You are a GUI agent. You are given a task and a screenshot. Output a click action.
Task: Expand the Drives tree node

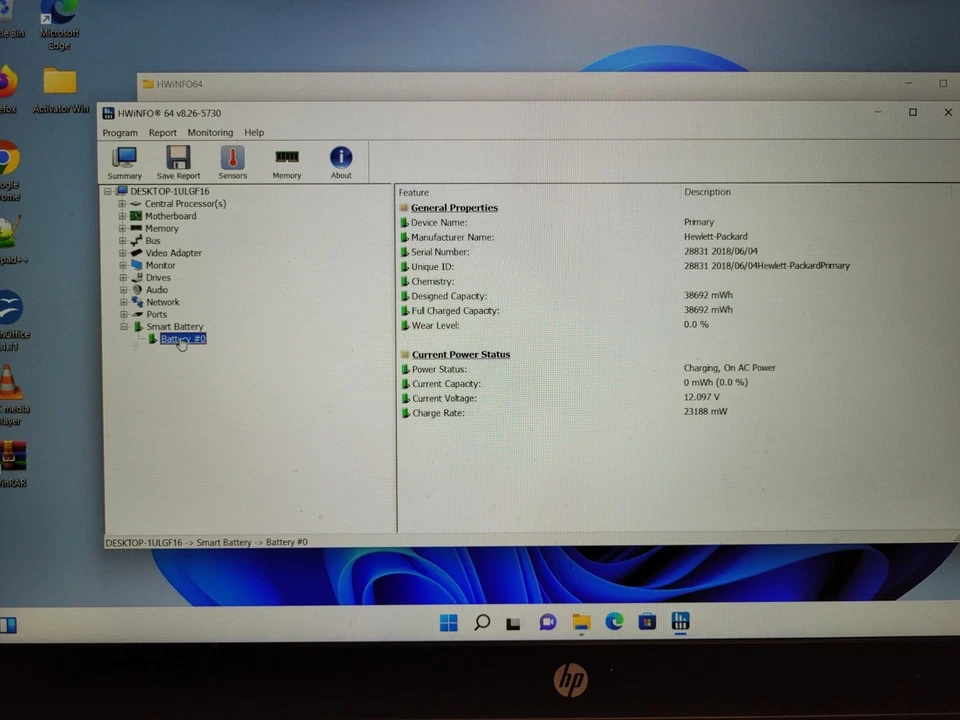click(x=123, y=277)
